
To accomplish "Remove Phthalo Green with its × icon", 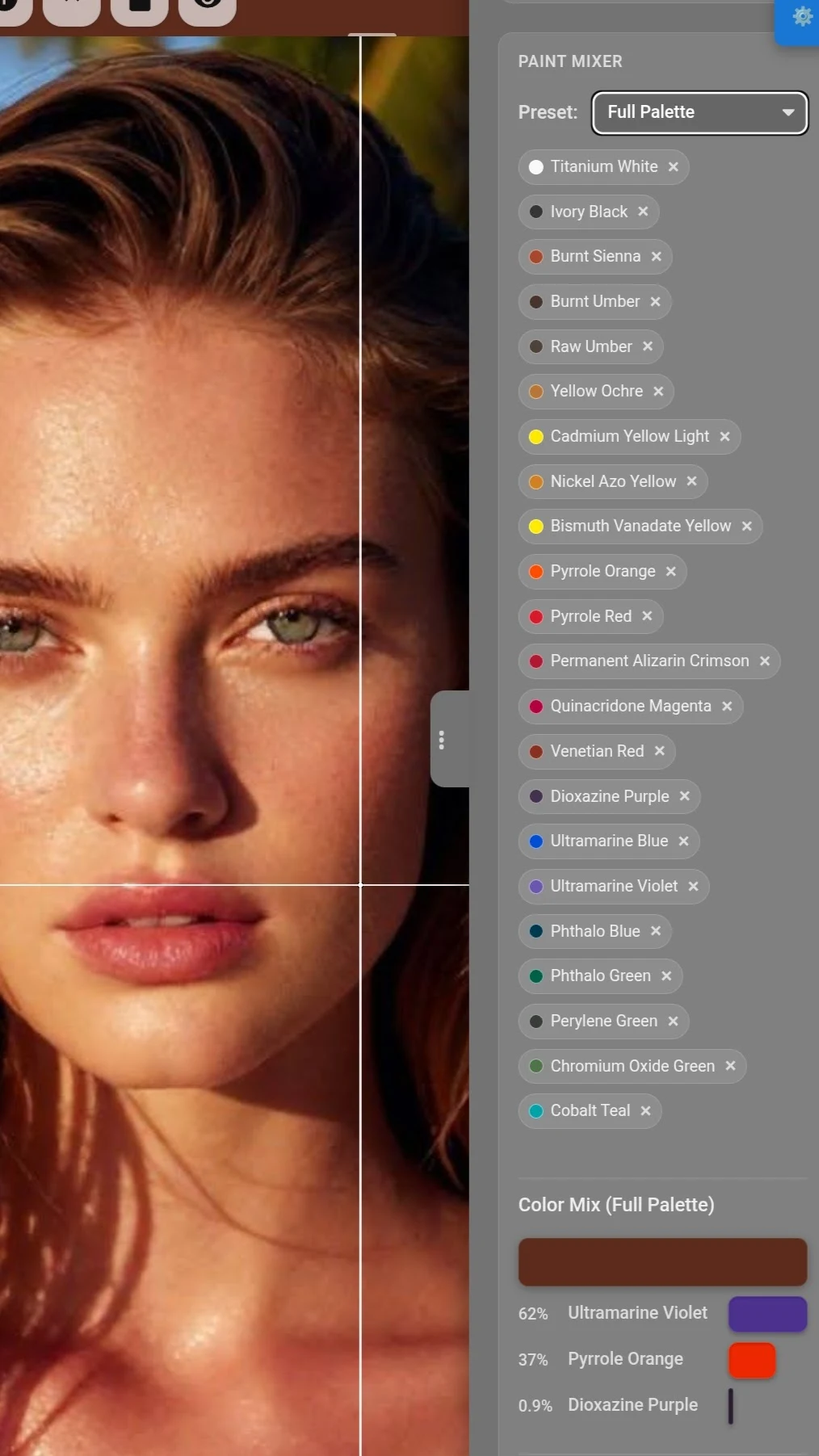I will 666,976.
